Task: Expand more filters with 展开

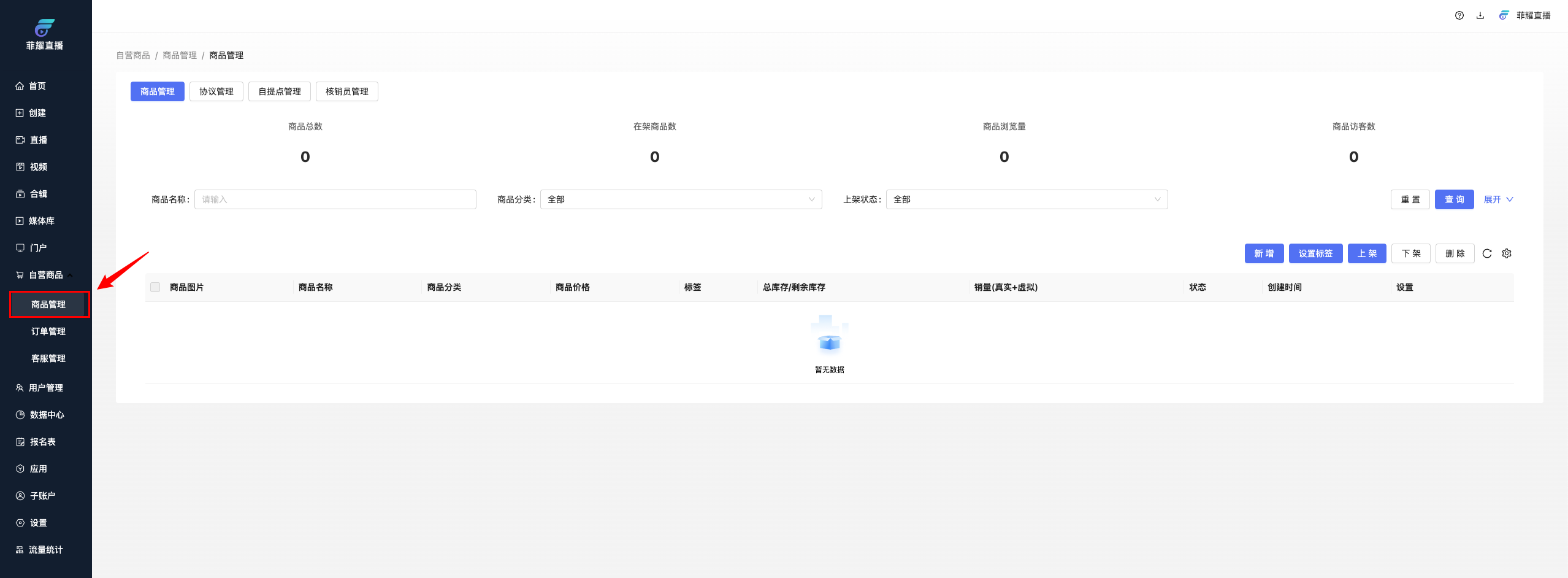Action: click(x=1497, y=199)
